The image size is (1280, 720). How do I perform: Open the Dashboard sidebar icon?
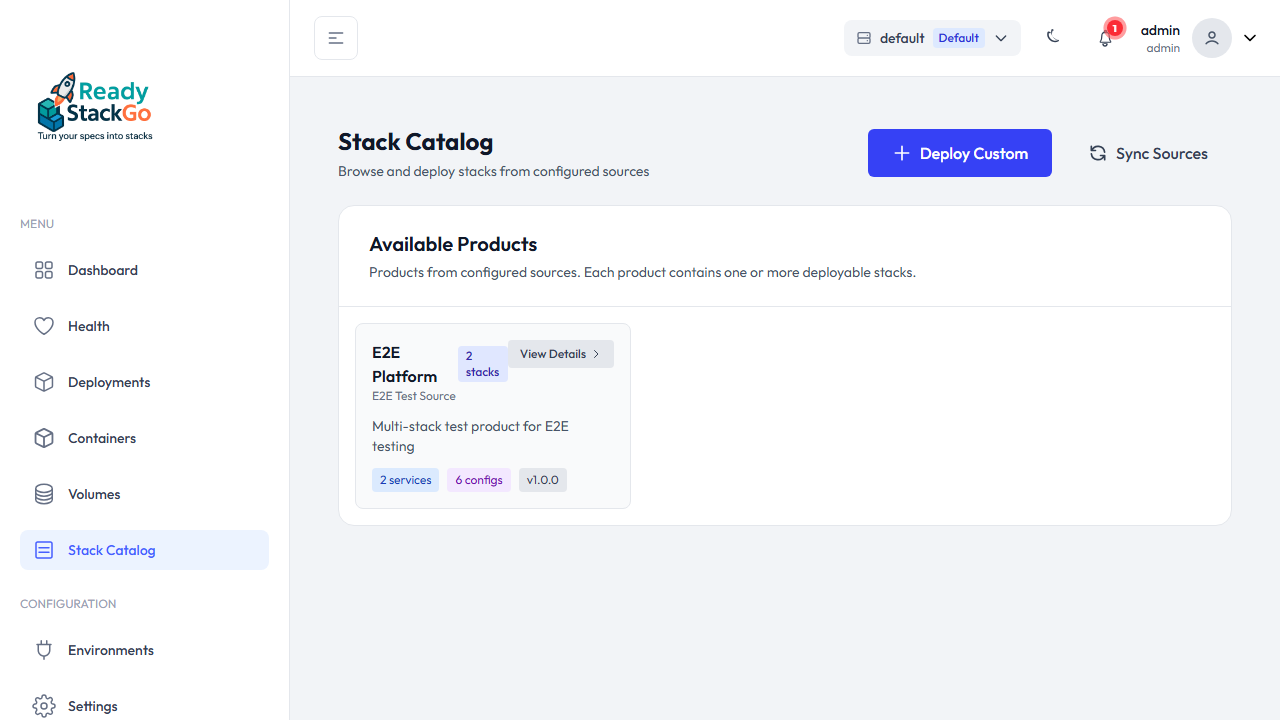pyautogui.click(x=44, y=270)
